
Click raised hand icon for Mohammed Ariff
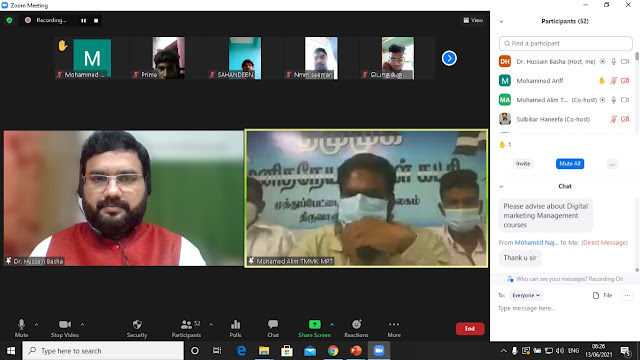tap(602, 81)
